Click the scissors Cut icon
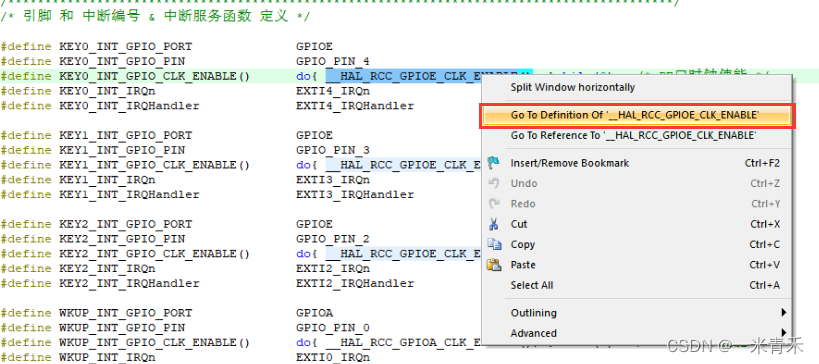 [494, 224]
